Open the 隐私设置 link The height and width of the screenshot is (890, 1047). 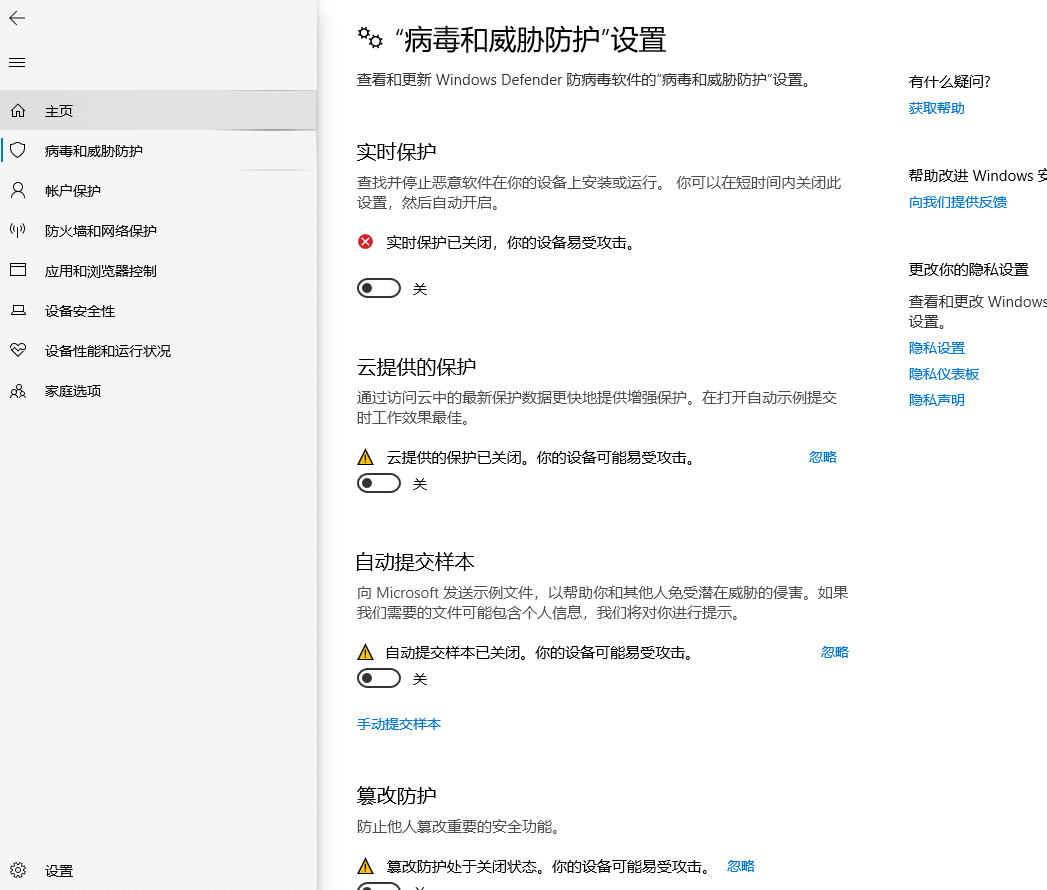point(936,347)
